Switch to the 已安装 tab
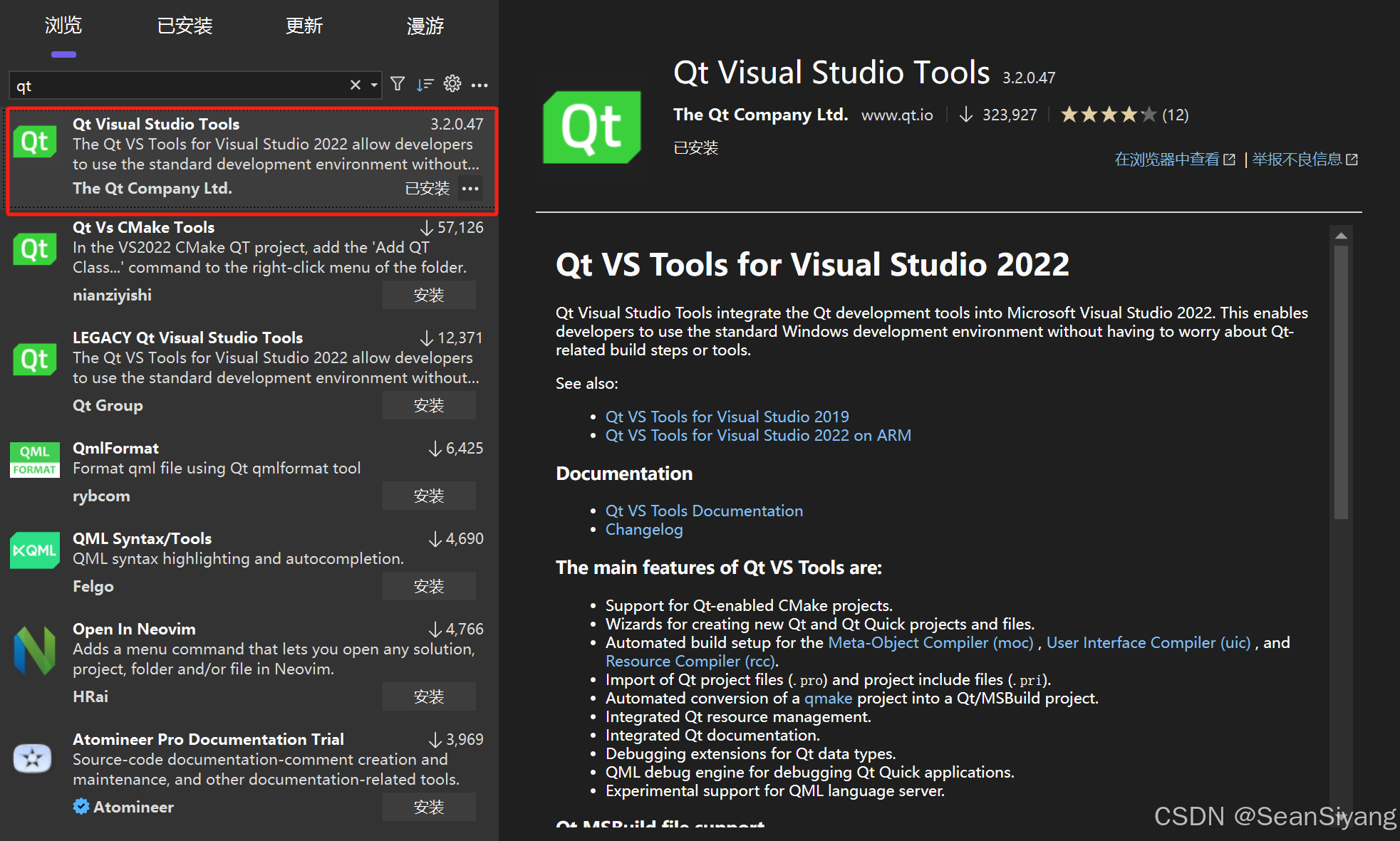 (x=185, y=26)
